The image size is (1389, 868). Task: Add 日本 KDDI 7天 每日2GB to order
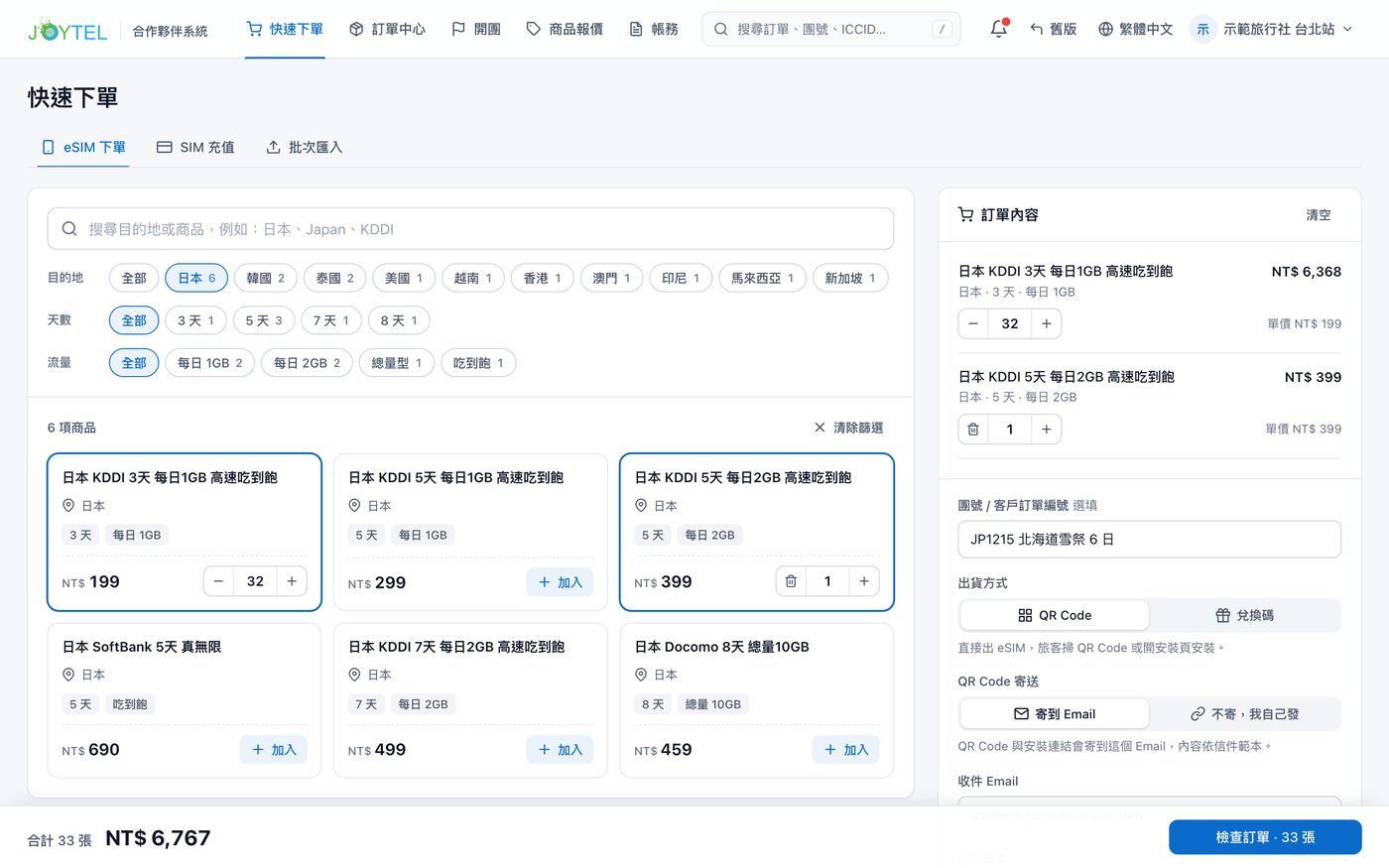point(560,750)
